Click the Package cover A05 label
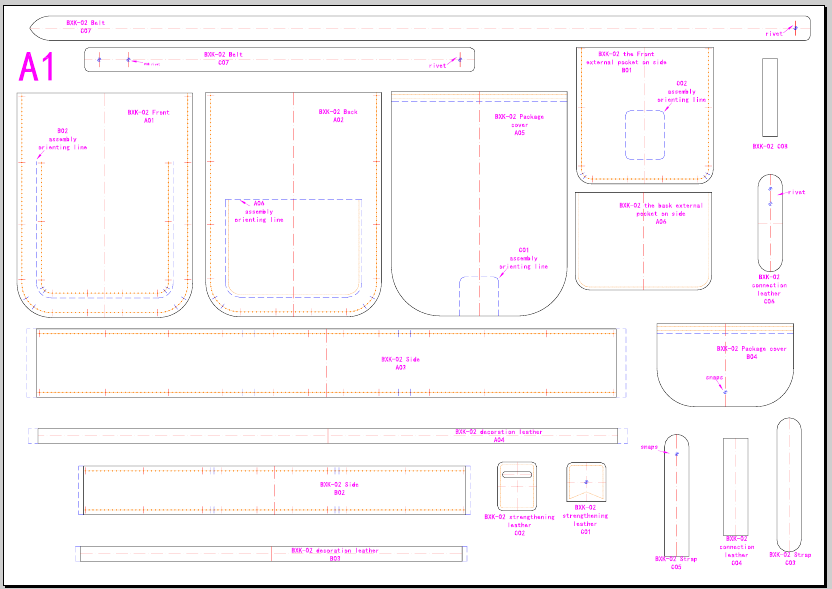The height and width of the screenshot is (589, 832). click(519, 124)
